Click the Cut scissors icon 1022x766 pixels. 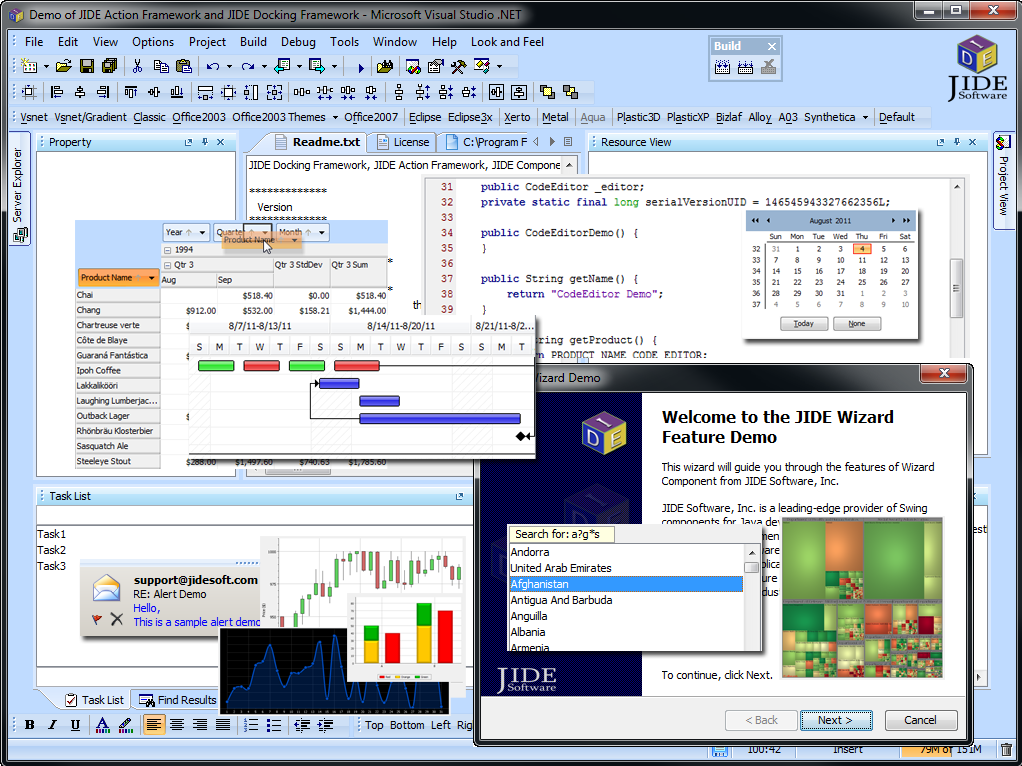[136, 67]
